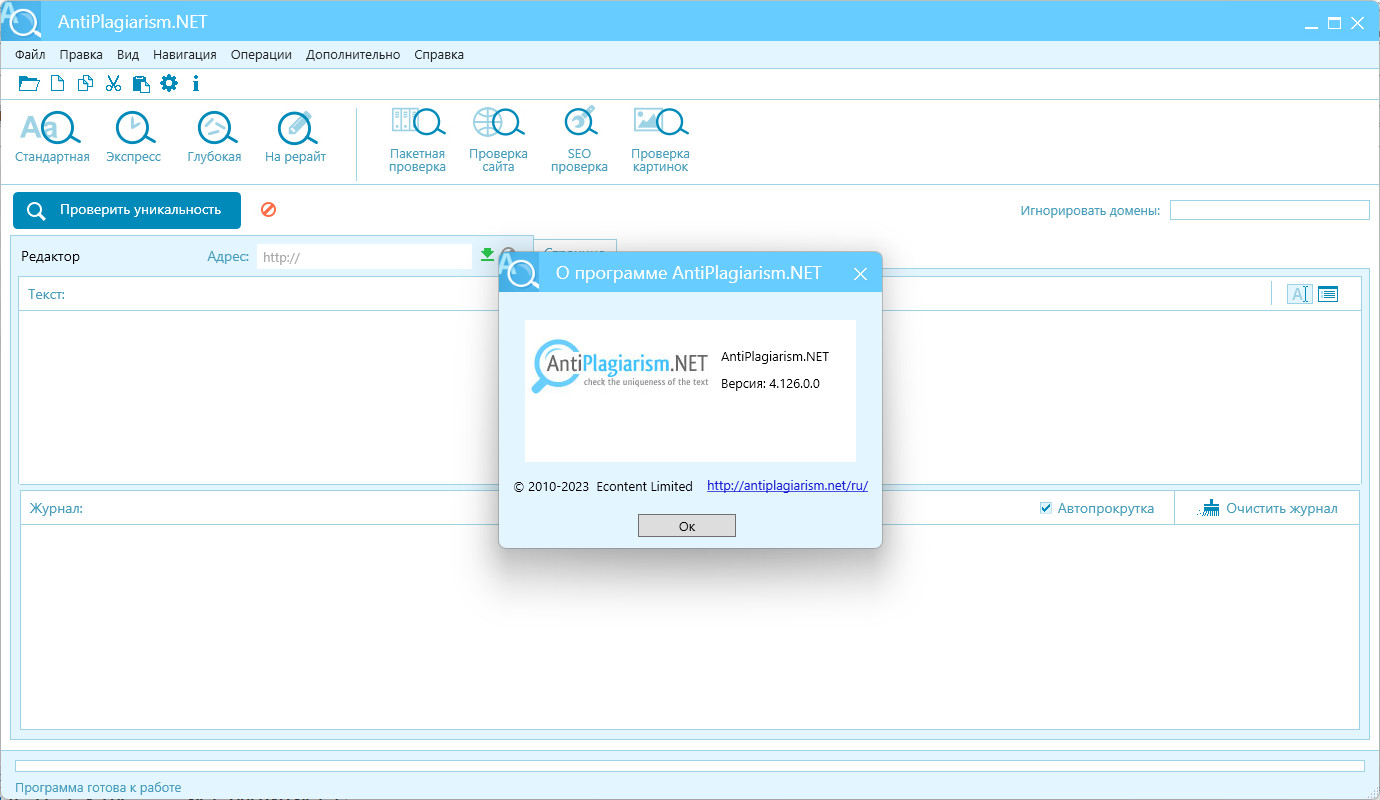Open the Вид menu
The height and width of the screenshot is (800, 1380).
128,55
